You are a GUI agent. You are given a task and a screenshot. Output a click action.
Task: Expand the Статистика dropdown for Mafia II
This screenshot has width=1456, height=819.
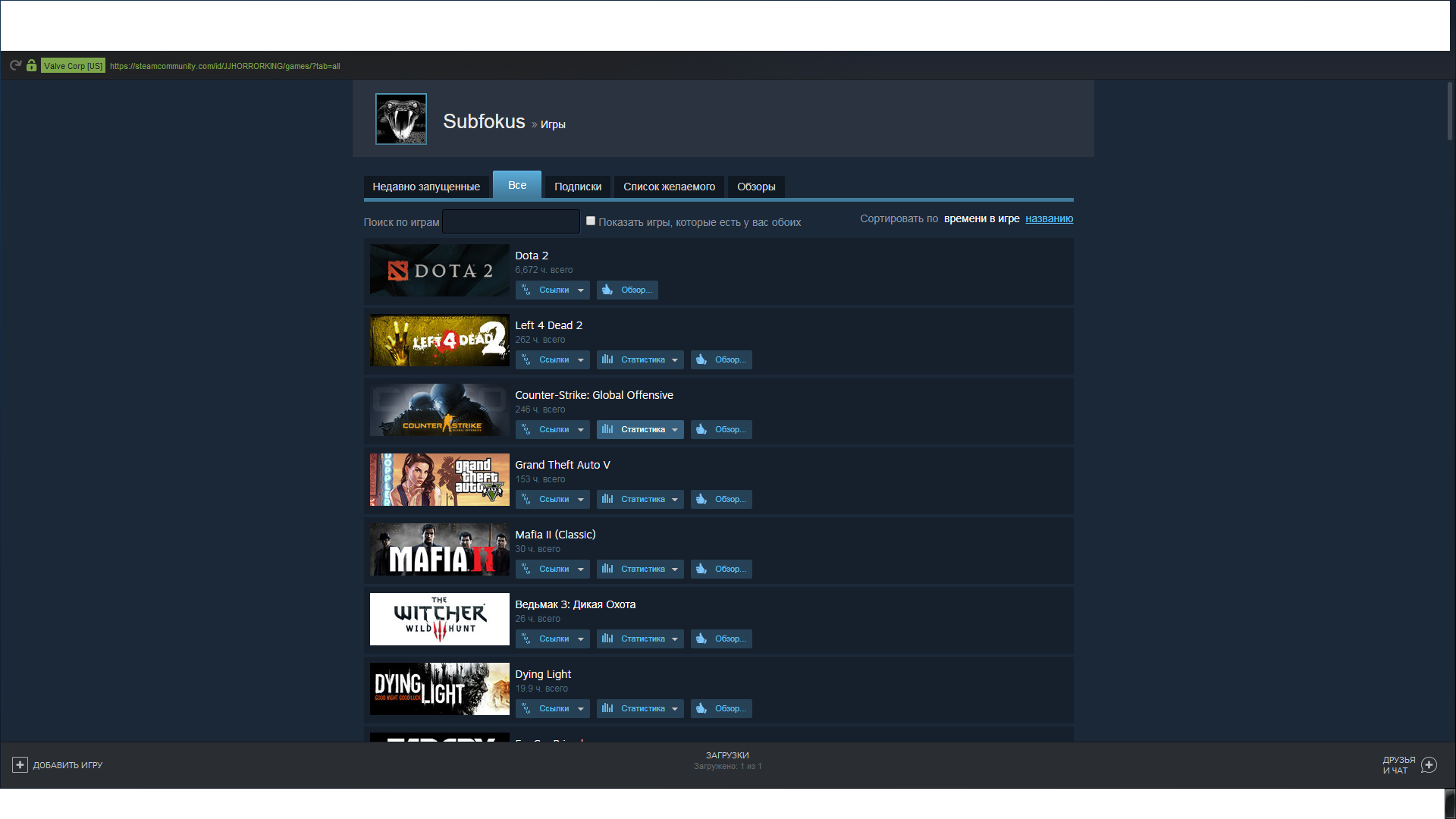click(640, 569)
